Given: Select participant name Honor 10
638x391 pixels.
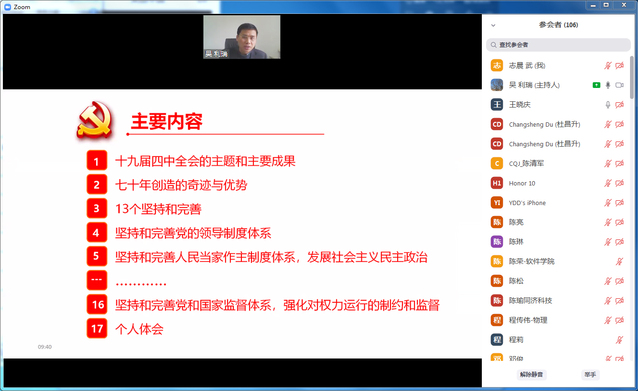Looking at the screenshot, I should (522, 183).
